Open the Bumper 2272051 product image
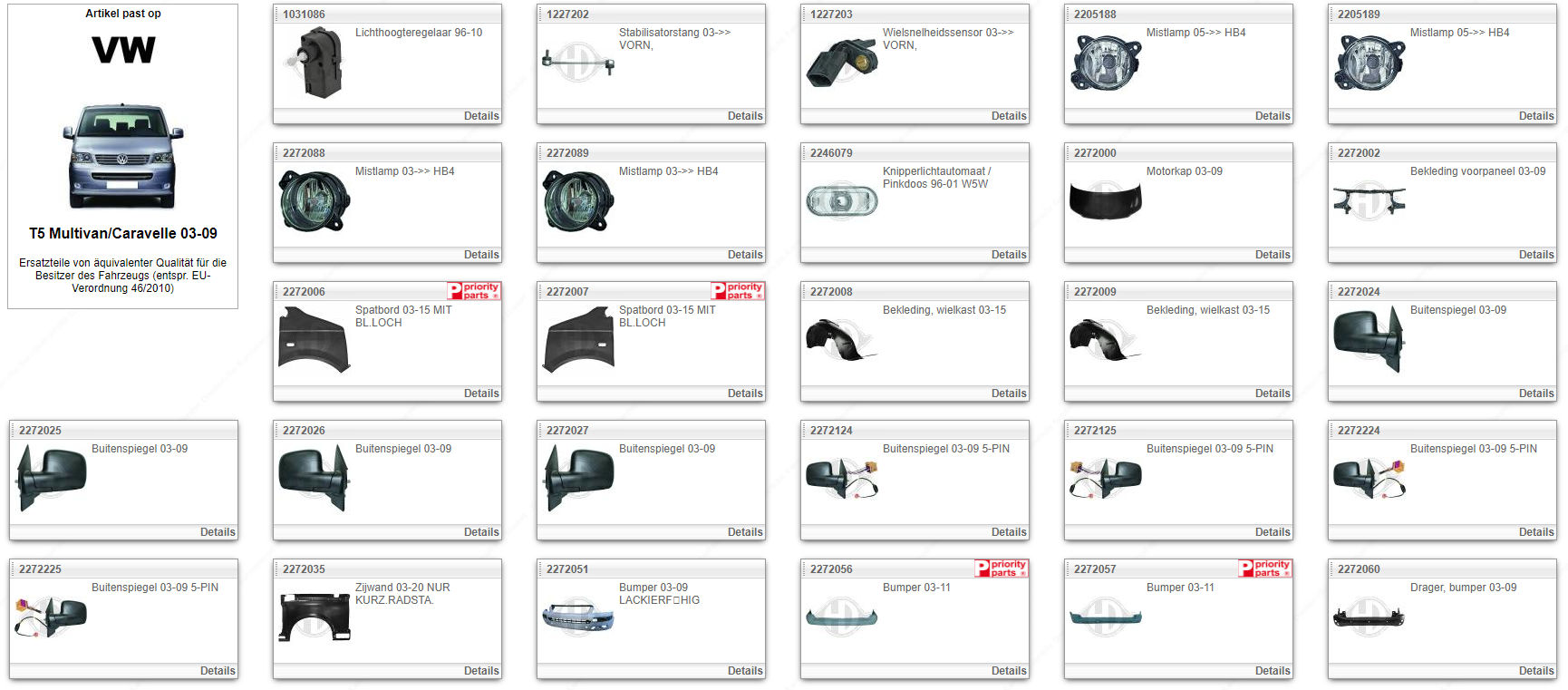Viewport: 1568px width, 690px height. [x=578, y=617]
